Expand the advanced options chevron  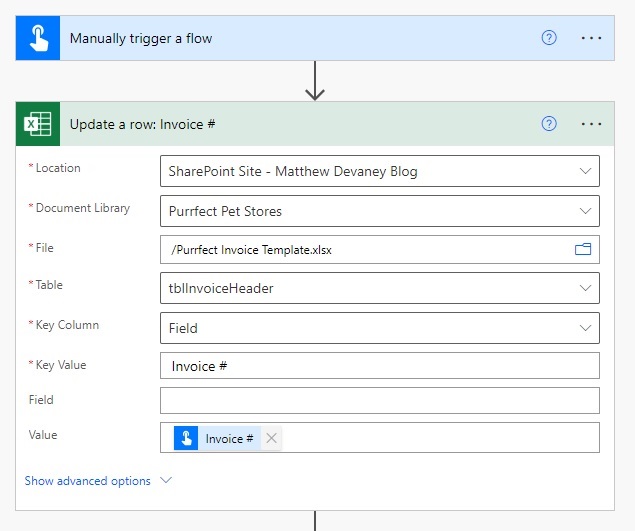[x=166, y=480]
